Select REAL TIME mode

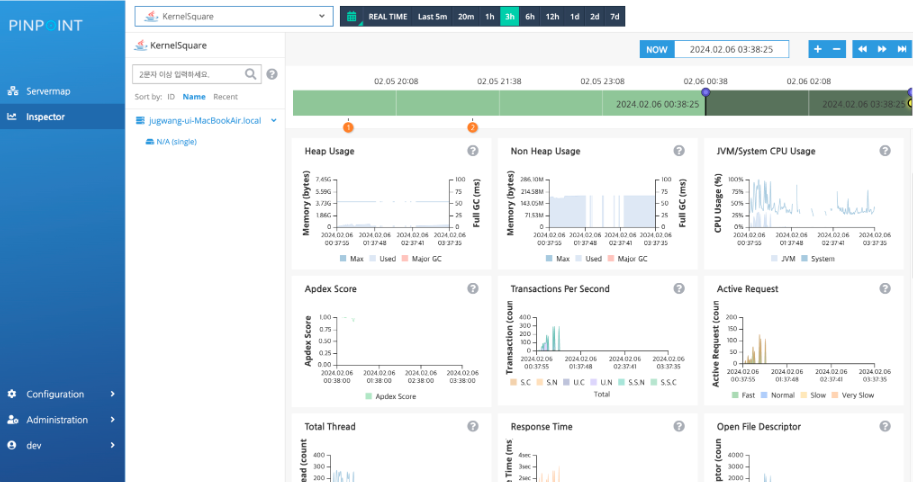388,16
